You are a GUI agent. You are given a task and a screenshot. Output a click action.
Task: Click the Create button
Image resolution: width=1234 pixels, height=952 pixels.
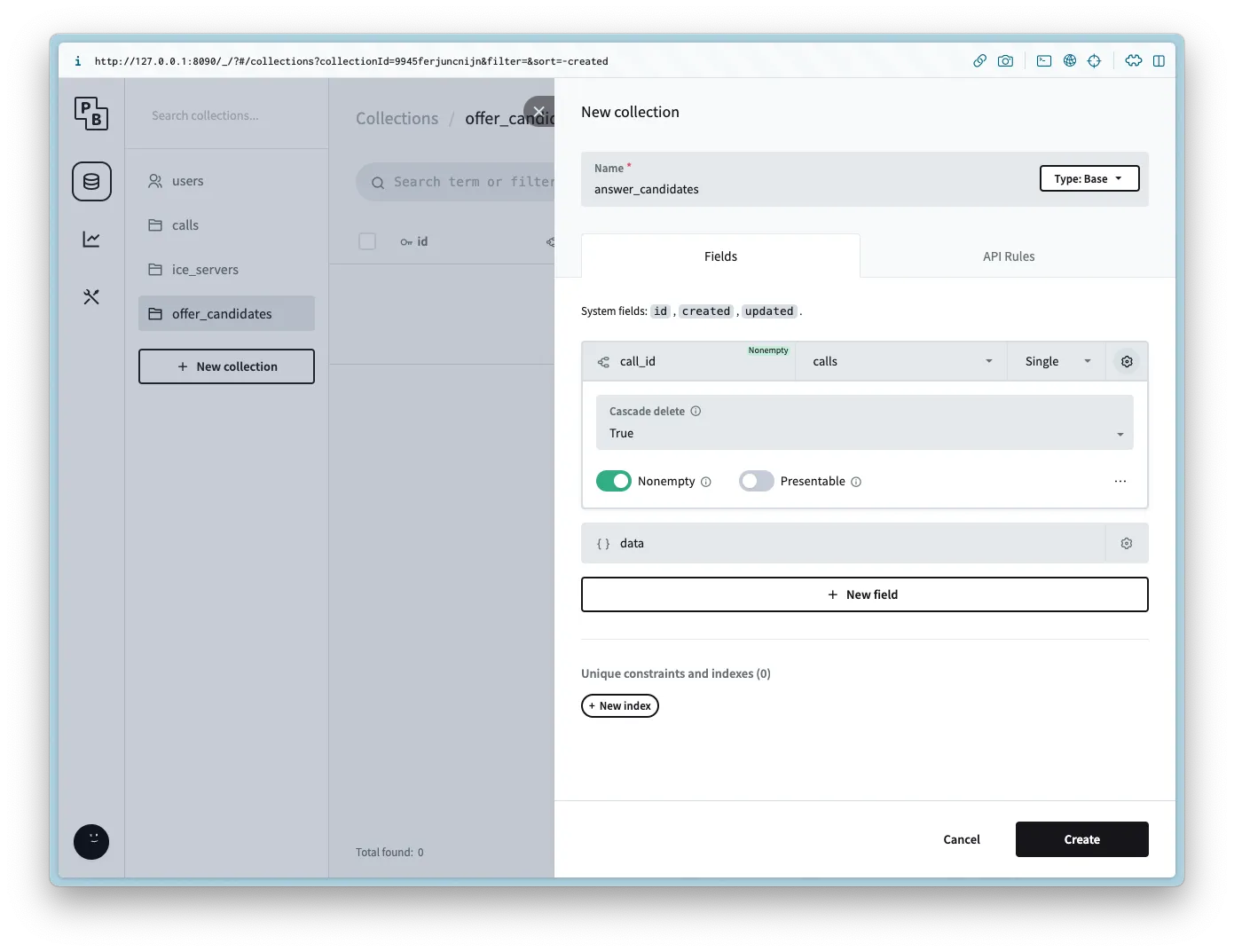point(1081,840)
